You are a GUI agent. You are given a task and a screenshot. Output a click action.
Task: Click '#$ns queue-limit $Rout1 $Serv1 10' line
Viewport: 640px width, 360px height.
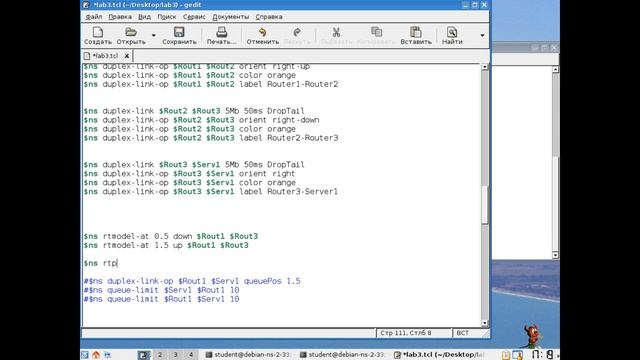[161, 299]
